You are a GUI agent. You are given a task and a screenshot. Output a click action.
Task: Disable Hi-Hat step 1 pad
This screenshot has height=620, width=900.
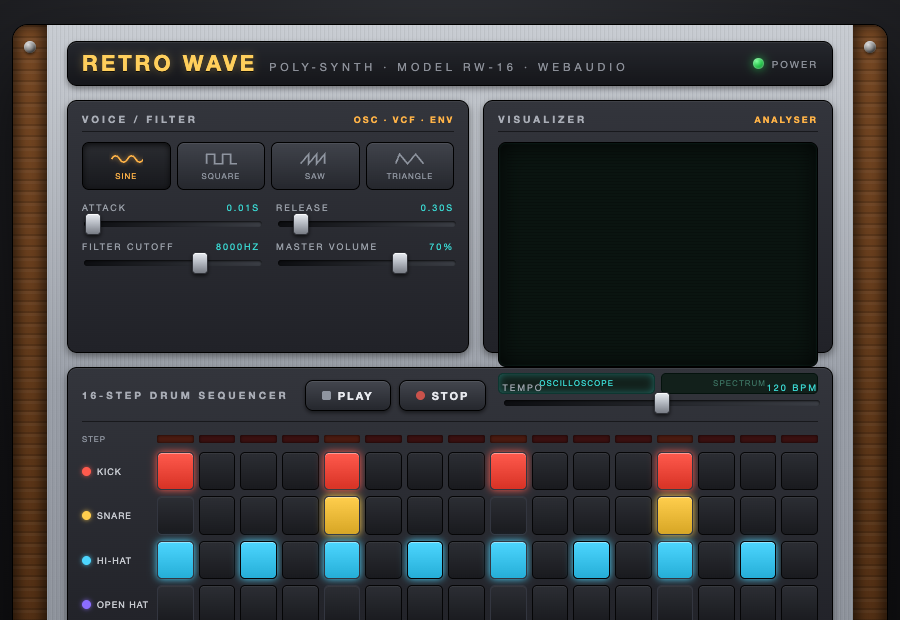[176, 560]
